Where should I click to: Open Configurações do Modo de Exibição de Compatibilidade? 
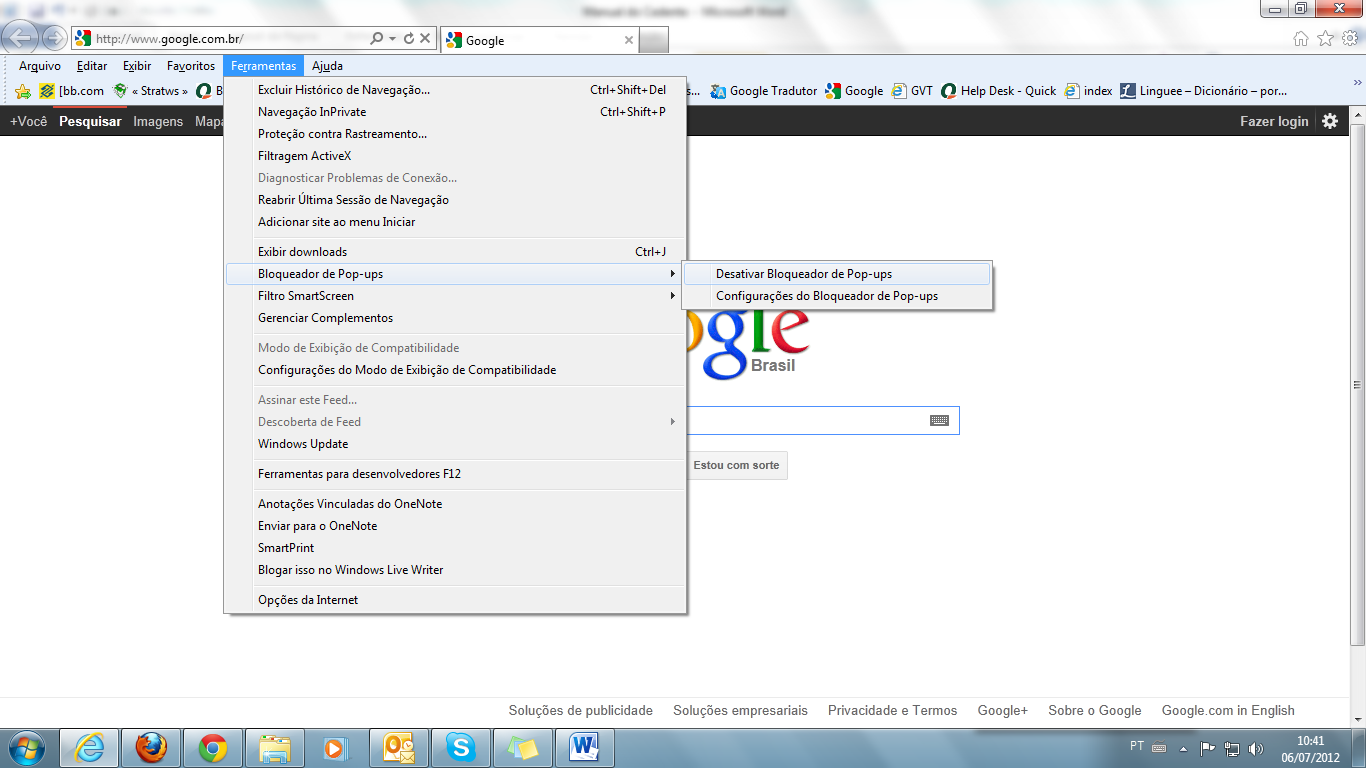pyautogui.click(x=455, y=370)
